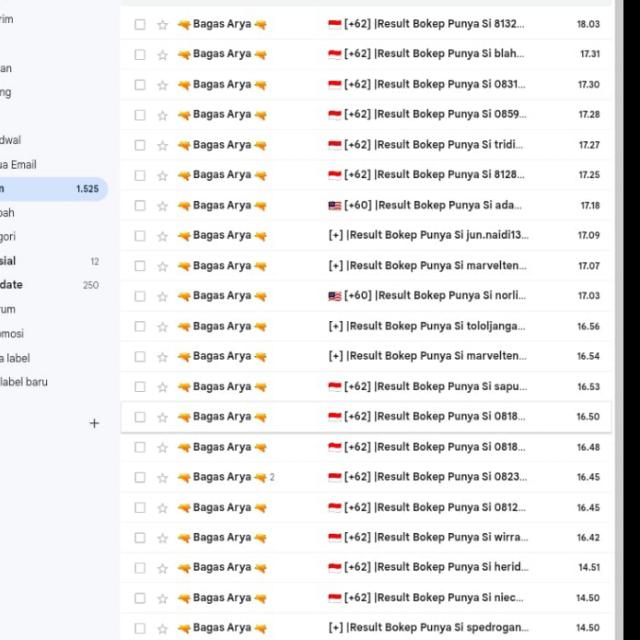640x640 pixels.
Task: Click the 'label baru' link in sidebar
Action: pyautogui.click(x=24, y=382)
